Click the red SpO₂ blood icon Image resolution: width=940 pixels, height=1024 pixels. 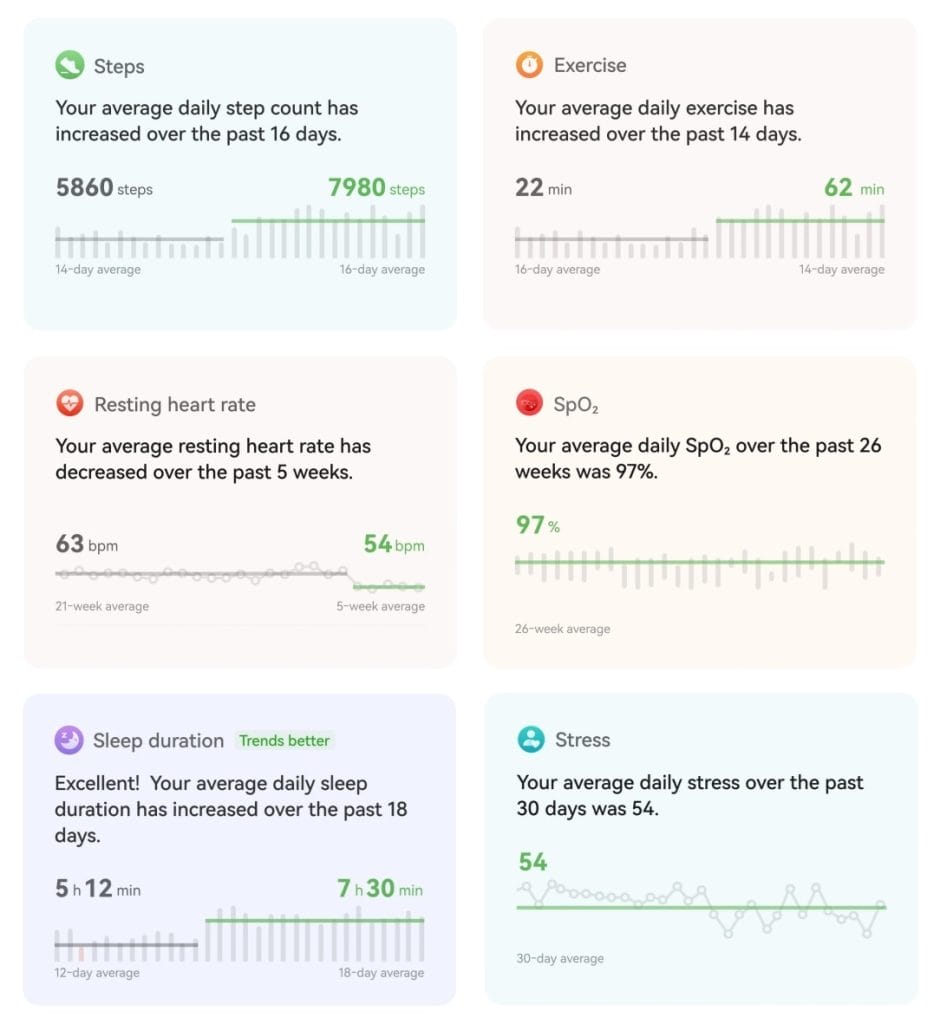click(529, 404)
